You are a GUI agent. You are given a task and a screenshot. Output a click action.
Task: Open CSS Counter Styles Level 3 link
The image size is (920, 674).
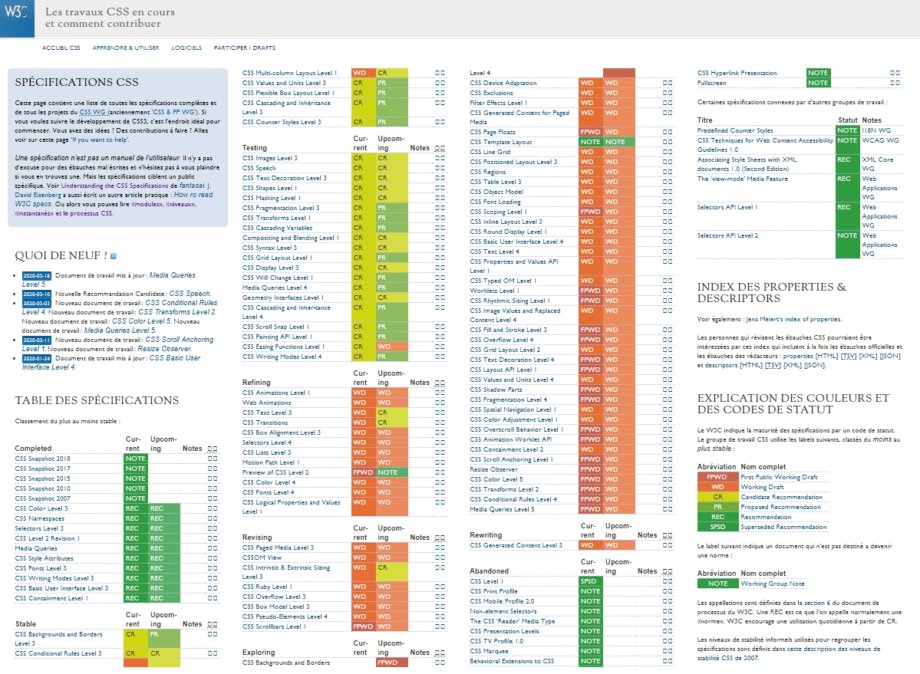[x=282, y=122]
